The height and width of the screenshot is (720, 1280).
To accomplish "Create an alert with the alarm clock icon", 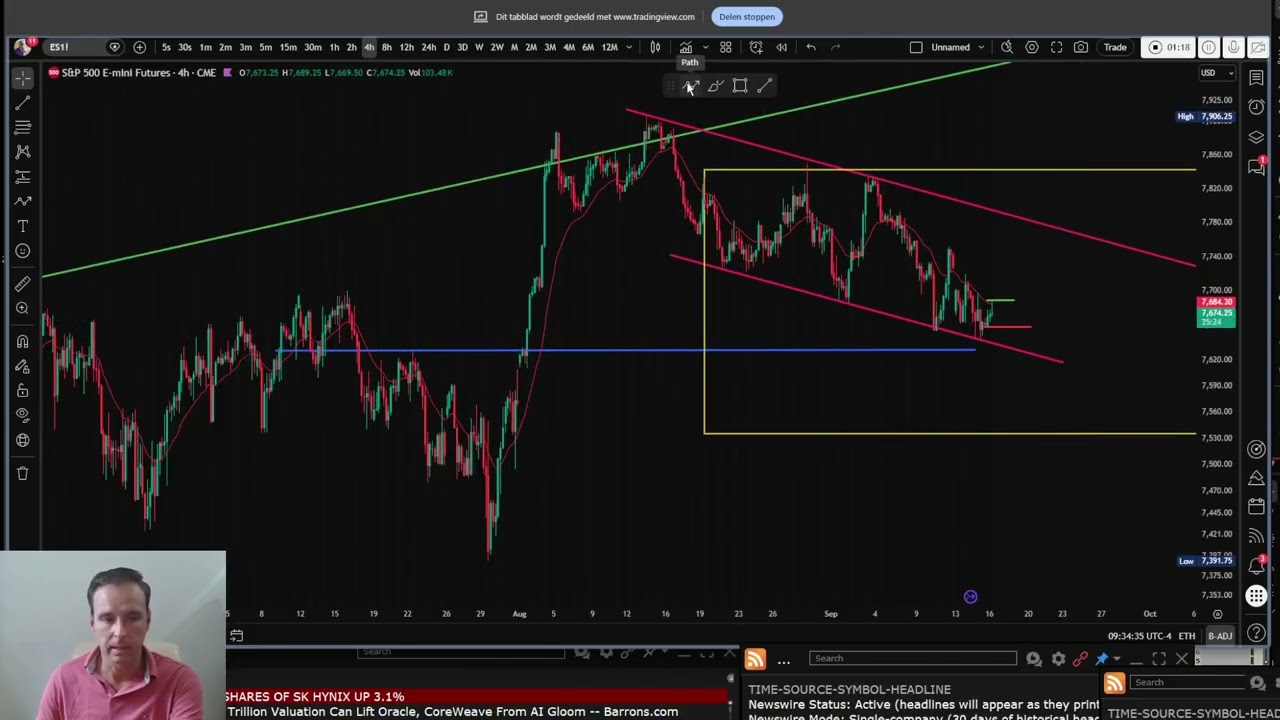I will tap(756, 47).
